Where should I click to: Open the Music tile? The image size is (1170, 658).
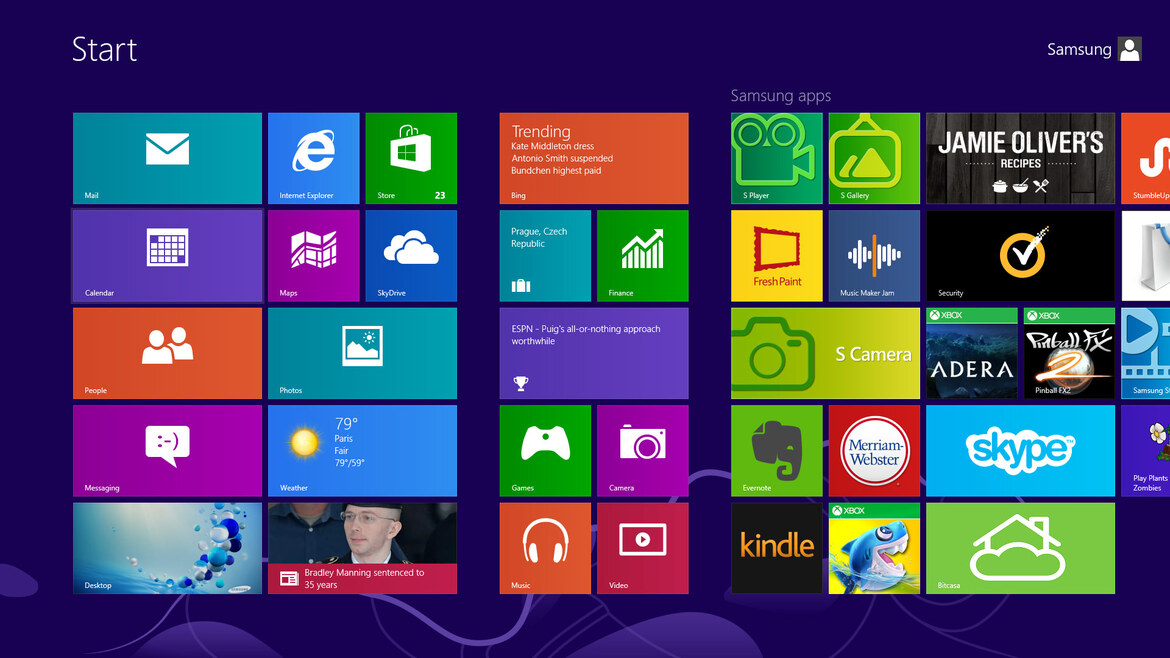point(545,548)
